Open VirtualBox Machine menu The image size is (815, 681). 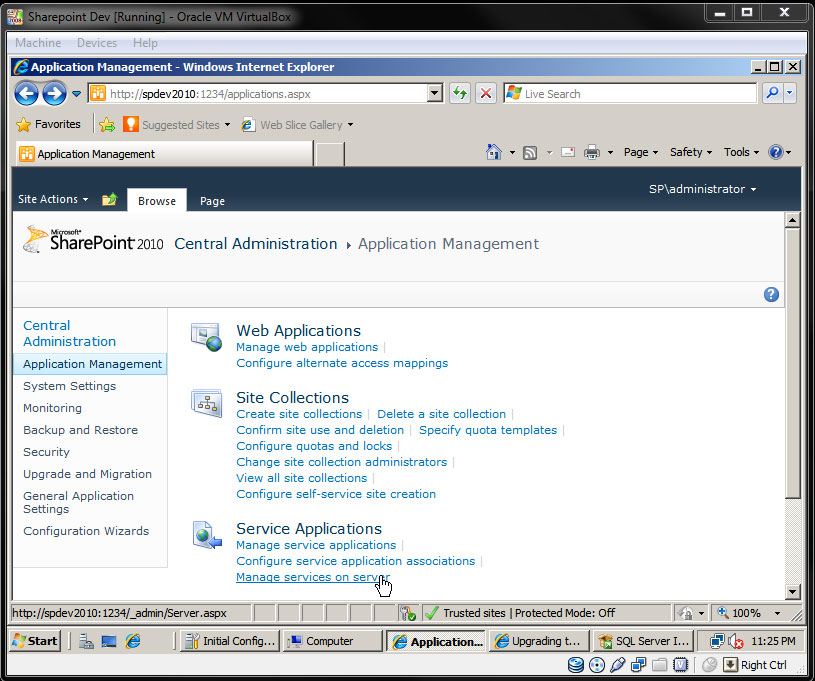[38, 43]
